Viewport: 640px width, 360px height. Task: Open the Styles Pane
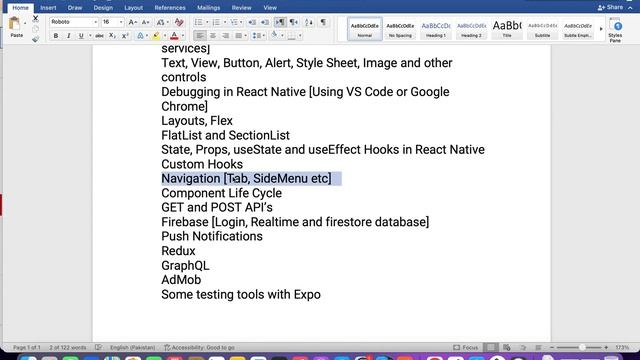click(x=615, y=31)
